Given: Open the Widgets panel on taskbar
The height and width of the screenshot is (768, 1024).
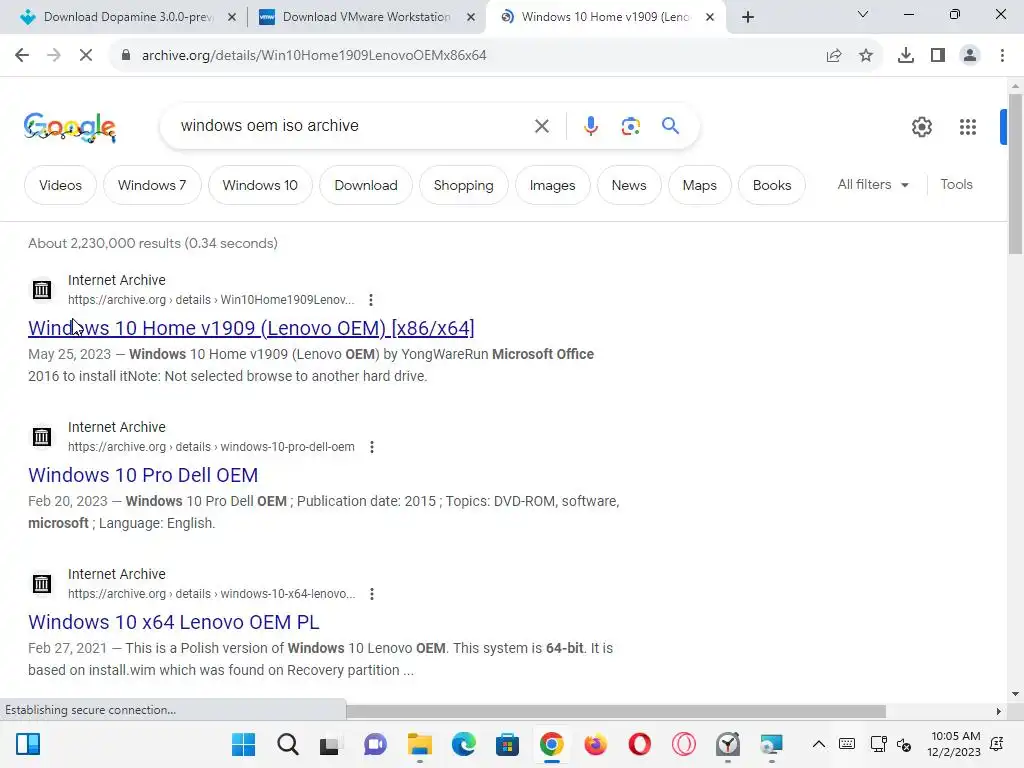Looking at the screenshot, I should point(28,744).
